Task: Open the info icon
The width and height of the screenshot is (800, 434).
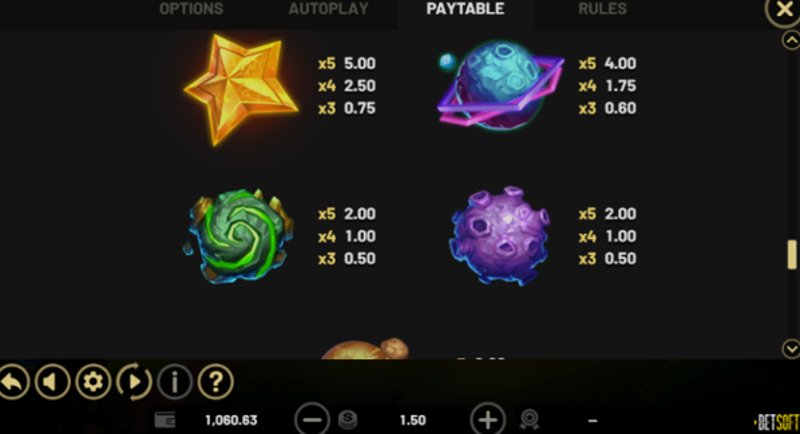Action: pos(175,381)
